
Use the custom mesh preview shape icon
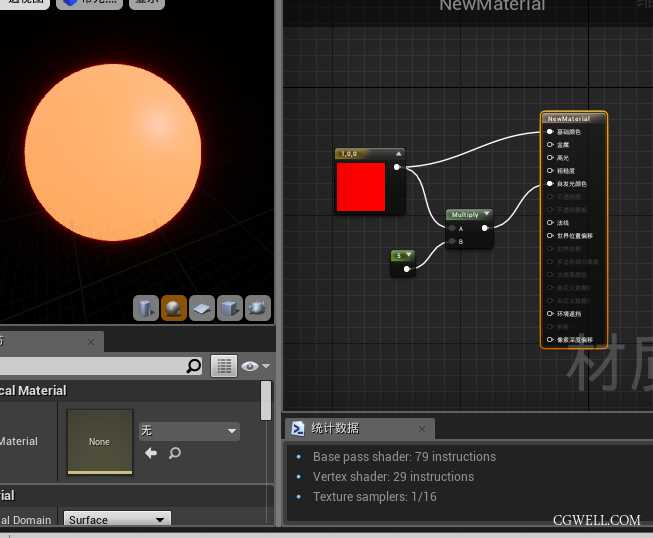258,308
